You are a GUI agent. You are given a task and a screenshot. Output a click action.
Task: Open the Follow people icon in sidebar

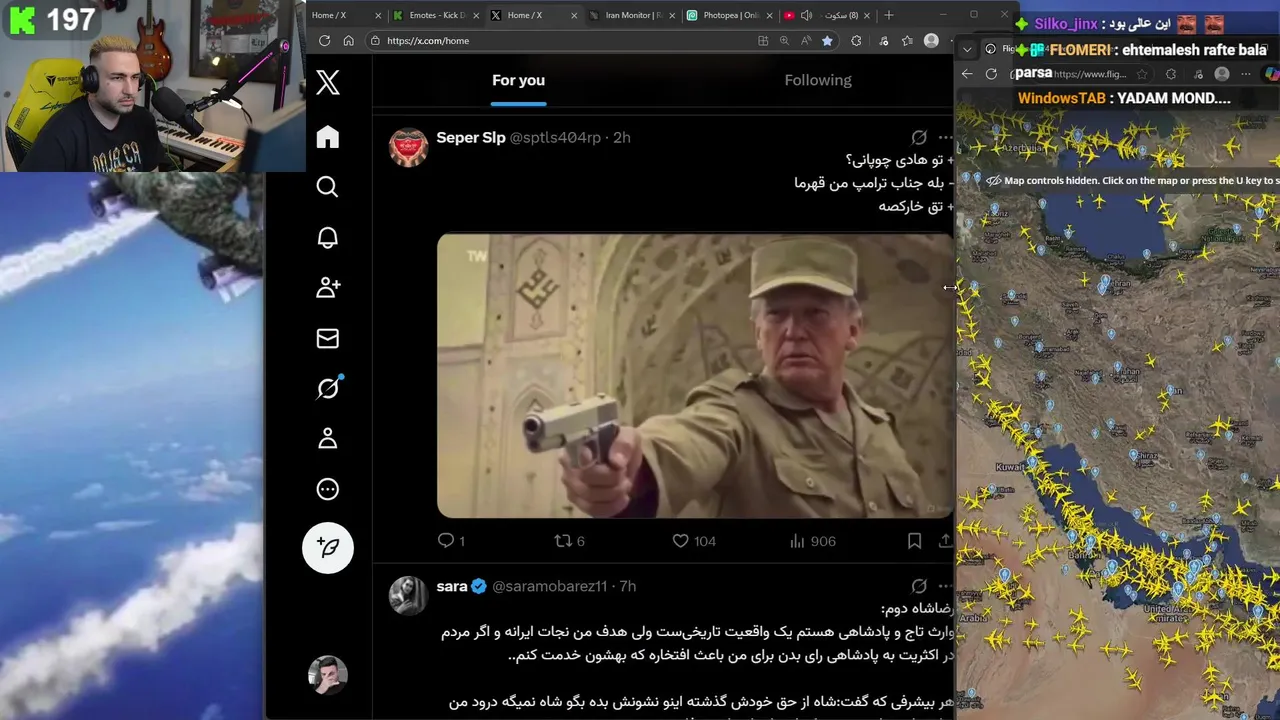pos(328,288)
